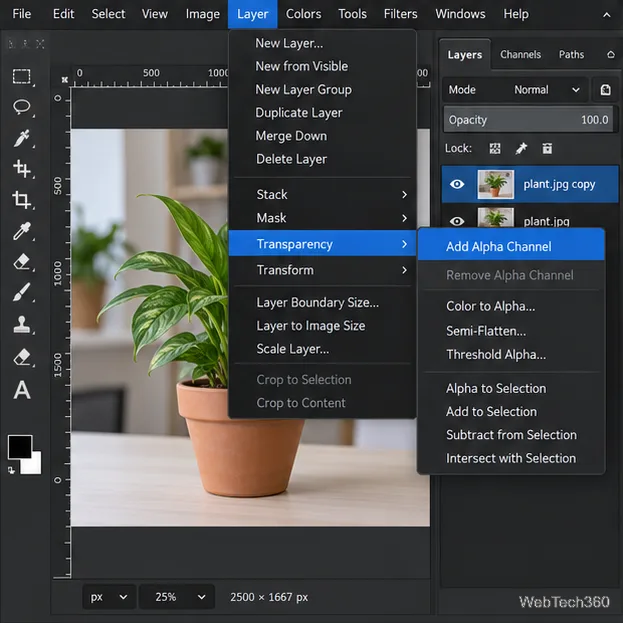Expand the Transparency submenu
Image resolution: width=623 pixels, height=623 pixels.
(322, 244)
